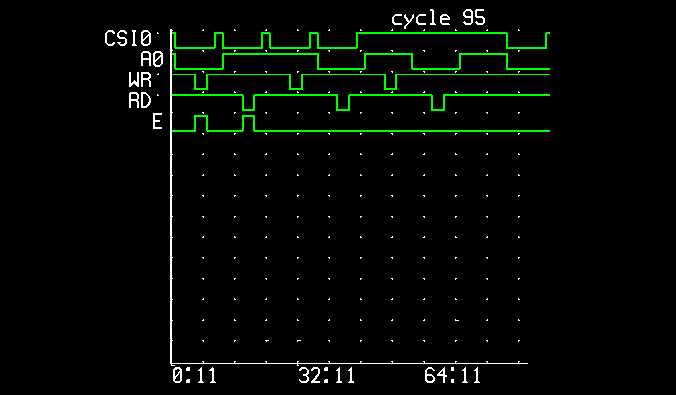This screenshot has width=676, height=395.
Task: Click the 64:11 time axis marker
Action: coord(452,376)
